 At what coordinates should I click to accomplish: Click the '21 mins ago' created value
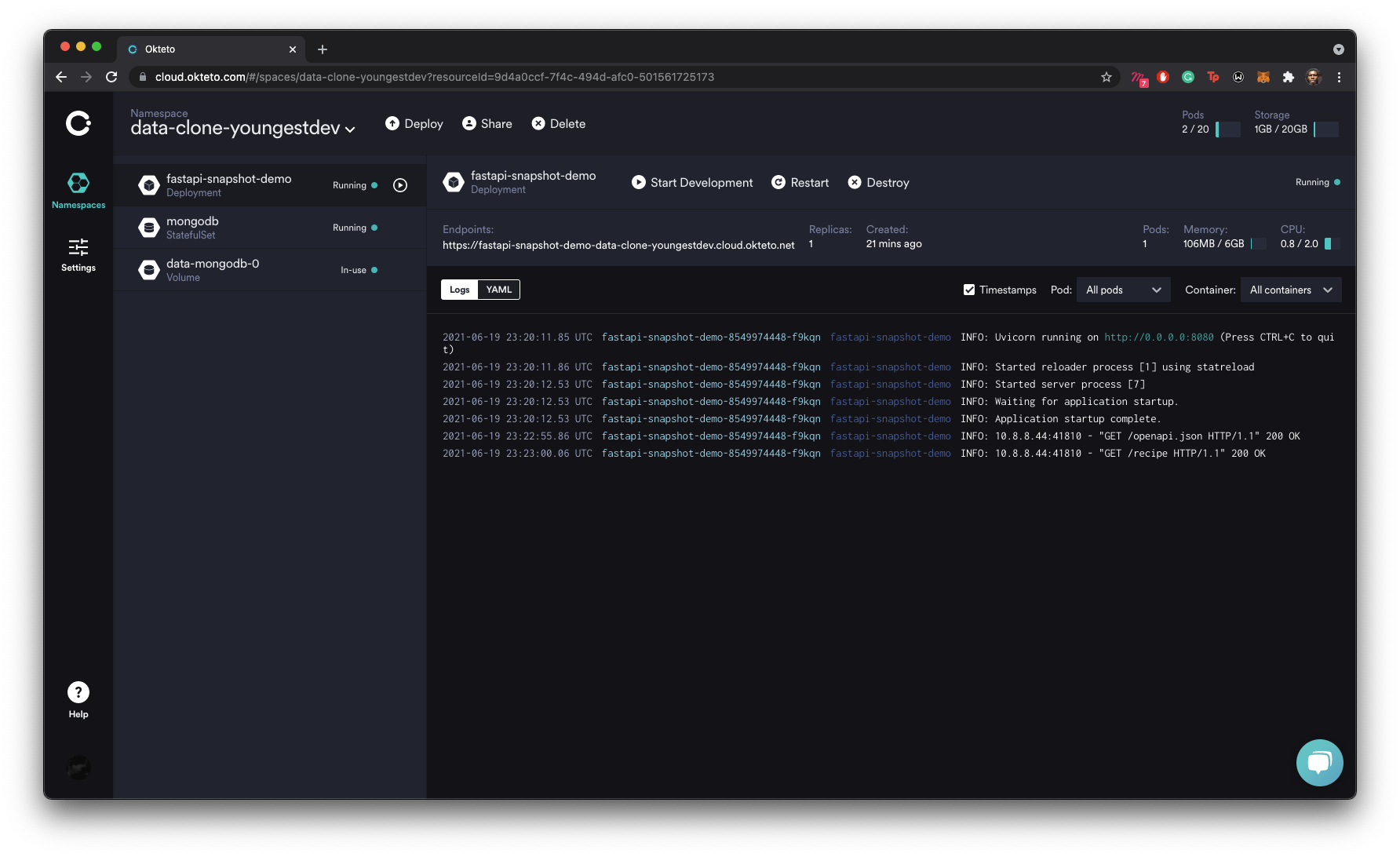tap(894, 244)
